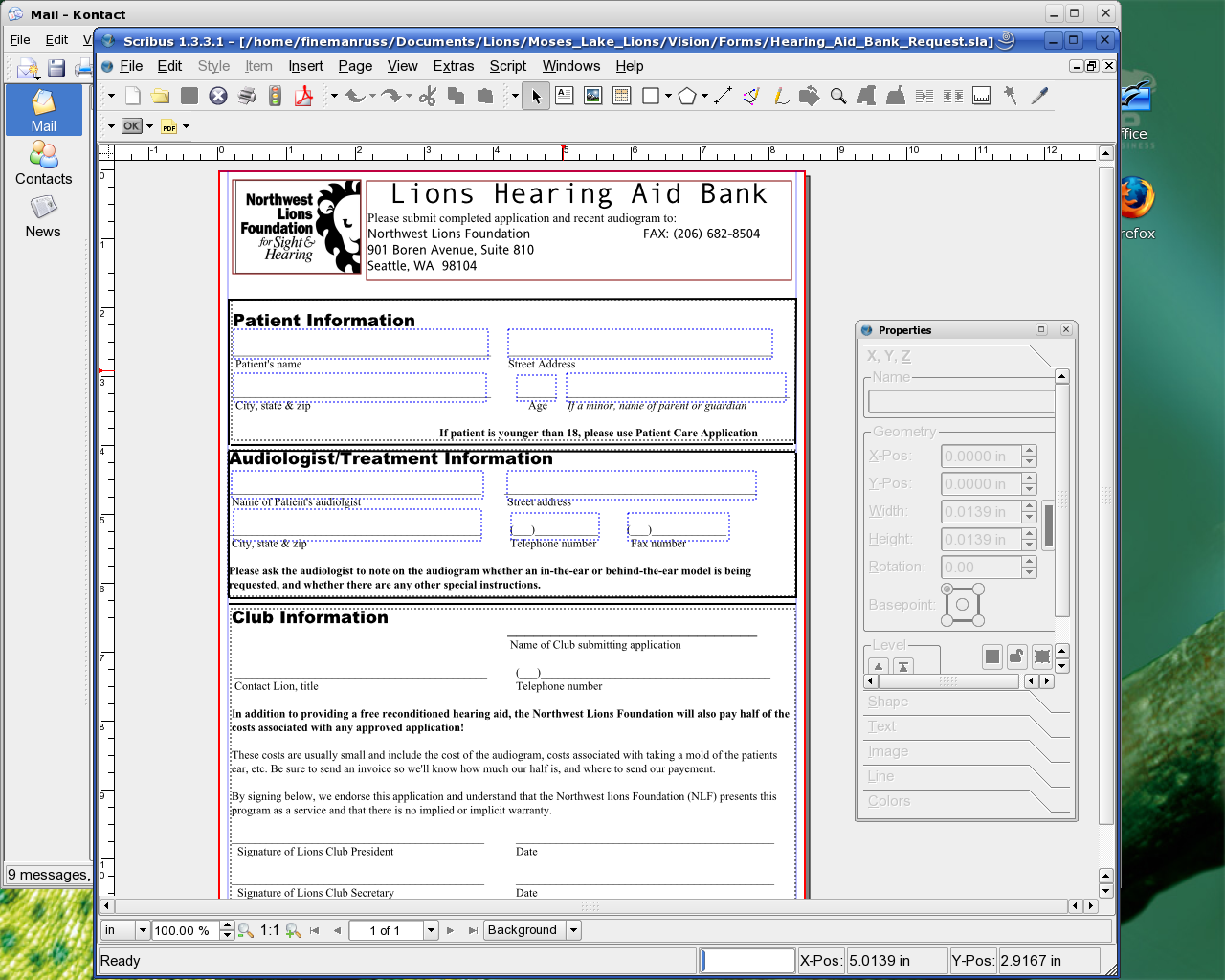Screen dimensions: 1225x980
Task: Select the top-left Basepoint radio button
Action: click(947, 590)
